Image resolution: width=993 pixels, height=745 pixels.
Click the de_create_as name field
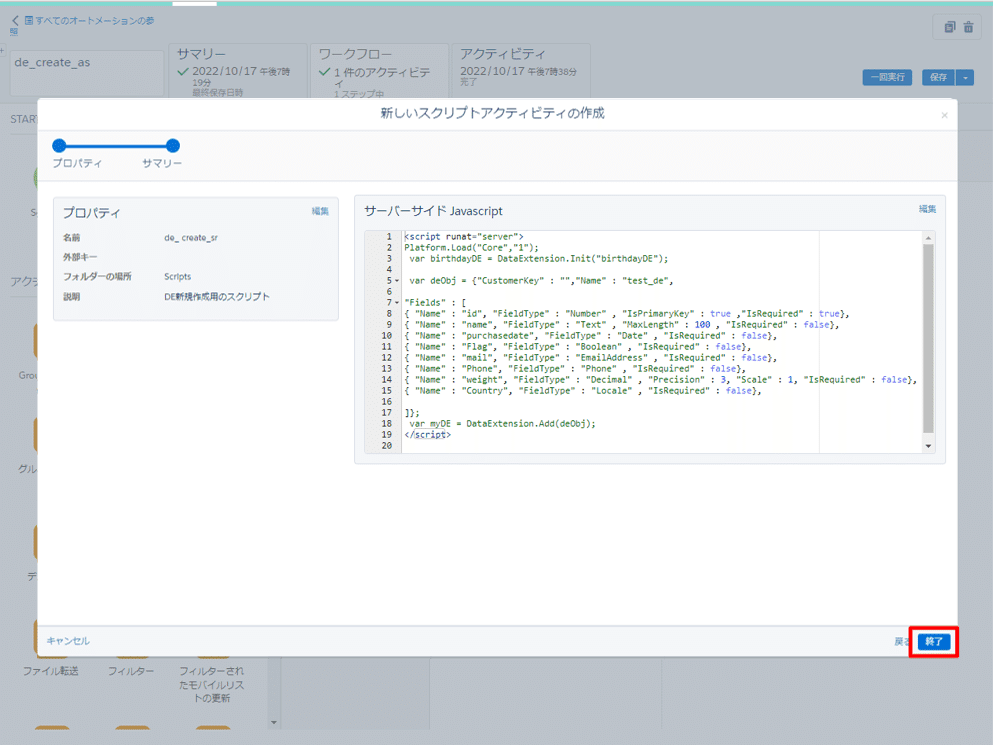[87, 73]
